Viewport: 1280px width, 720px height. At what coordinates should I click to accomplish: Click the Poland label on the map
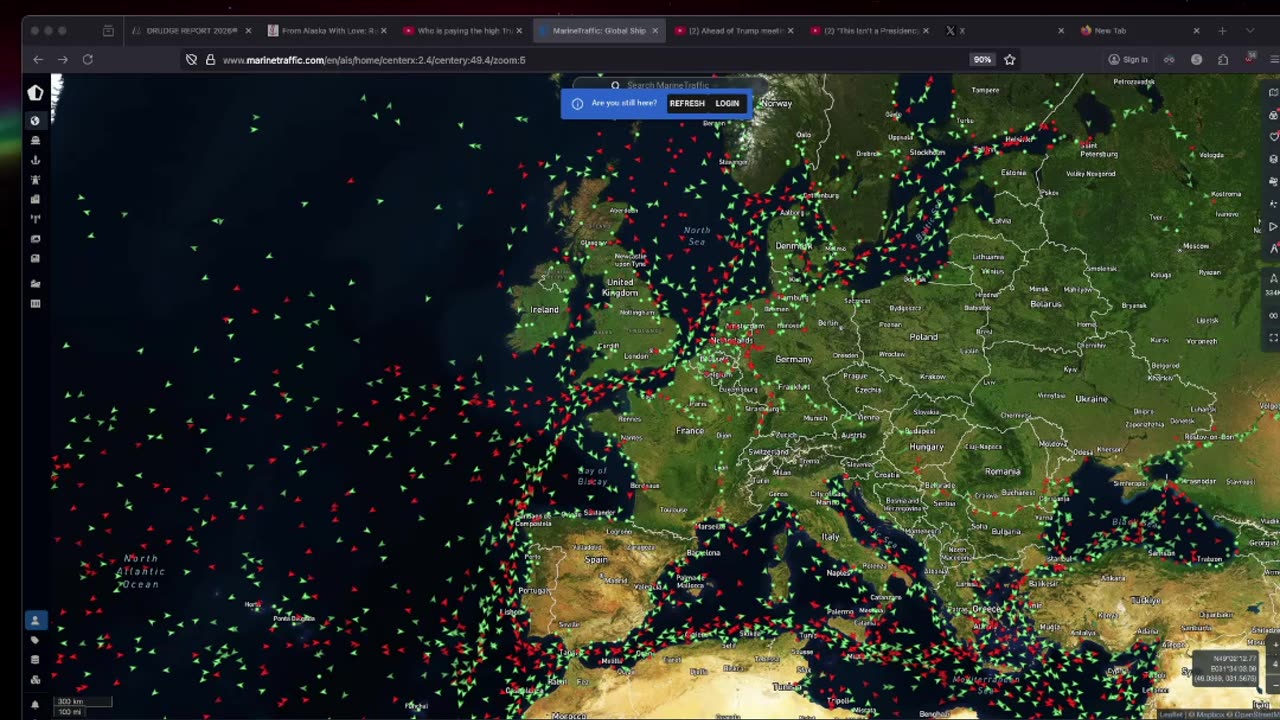point(923,337)
